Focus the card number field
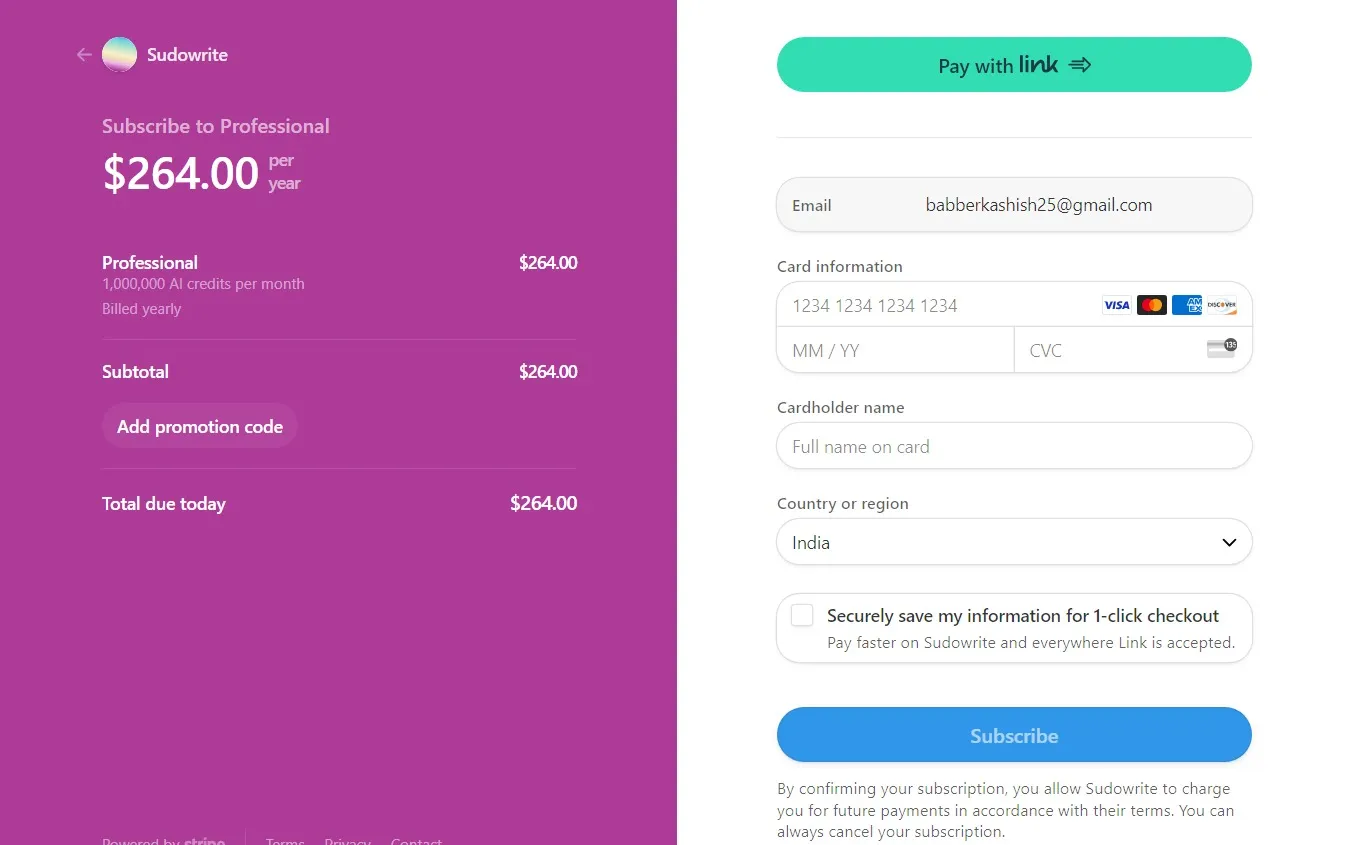The image size is (1367, 845). point(940,305)
